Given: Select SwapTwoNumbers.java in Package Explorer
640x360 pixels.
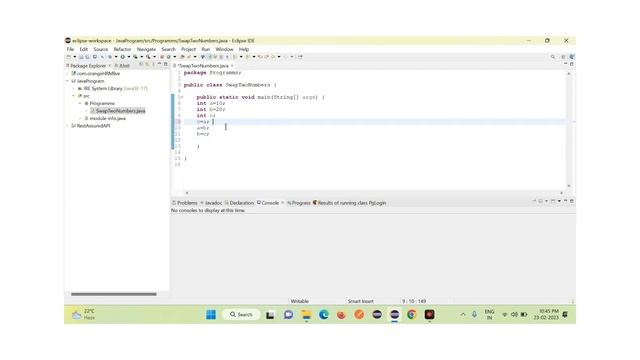Looking at the screenshot, I should coord(118,111).
